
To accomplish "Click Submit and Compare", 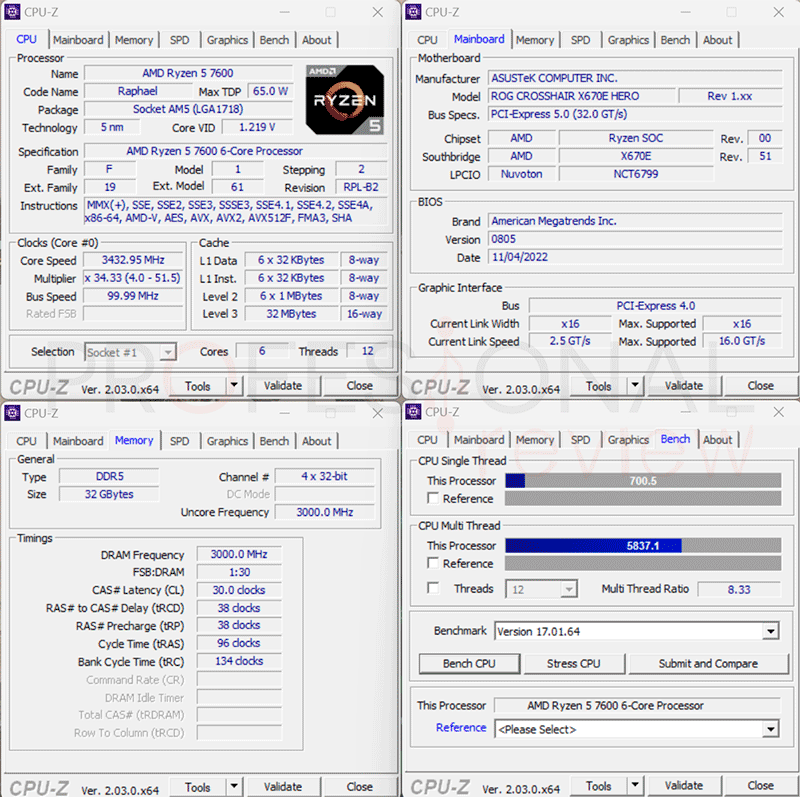I will [x=708, y=663].
